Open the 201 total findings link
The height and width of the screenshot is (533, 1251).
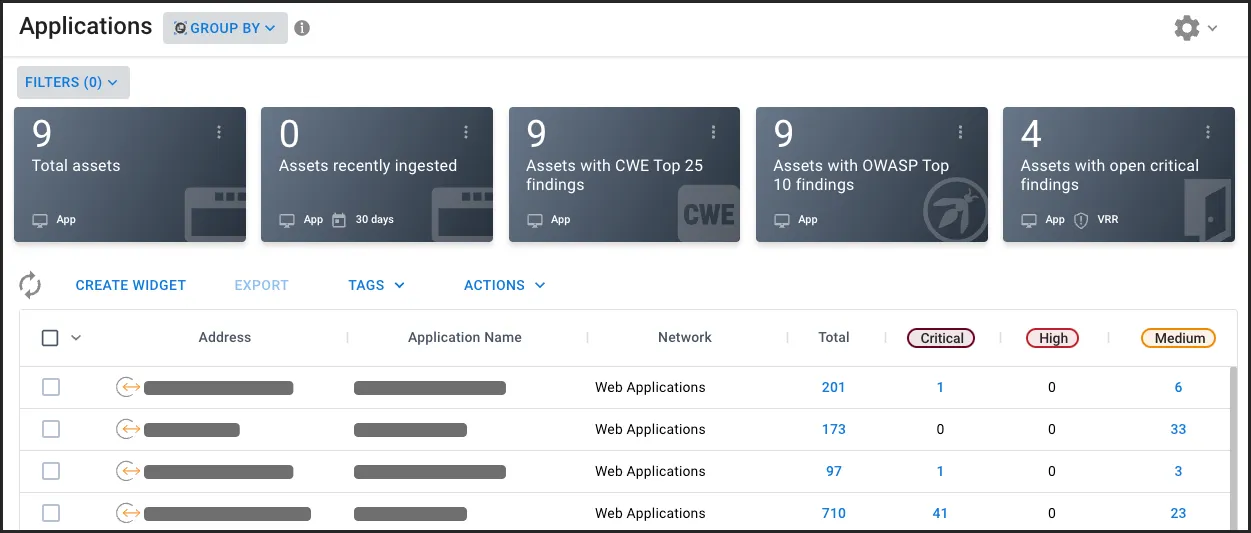(x=834, y=387)
